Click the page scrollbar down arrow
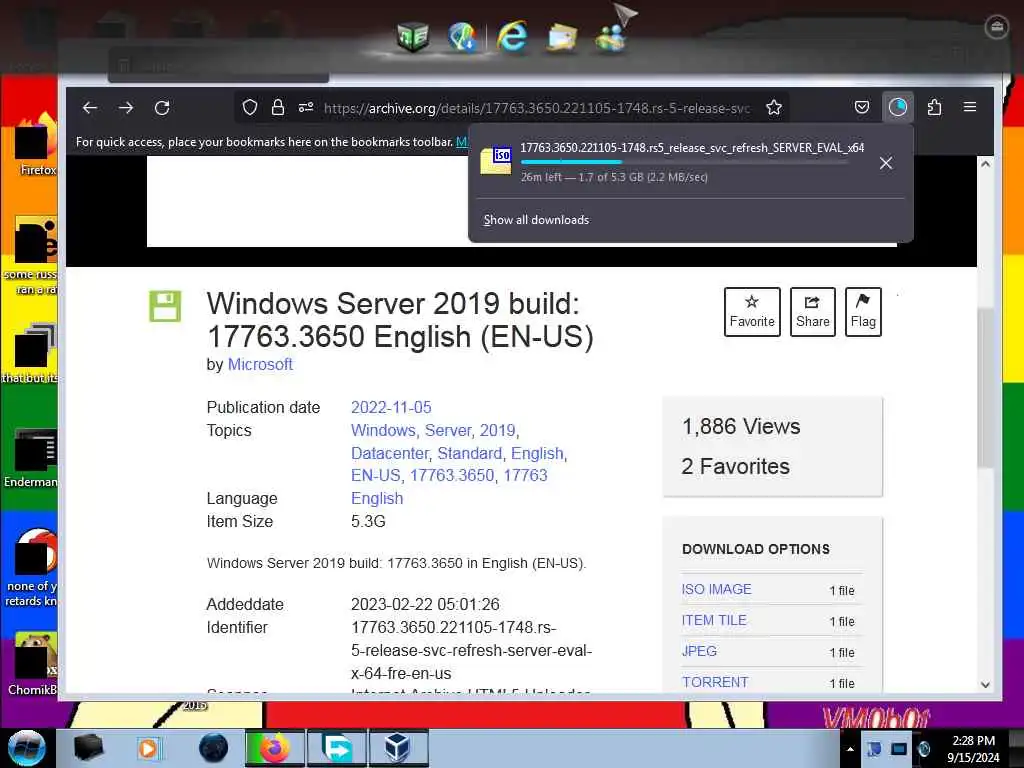The height and width of the screenshot is (768, 1024). pos(985,685)
